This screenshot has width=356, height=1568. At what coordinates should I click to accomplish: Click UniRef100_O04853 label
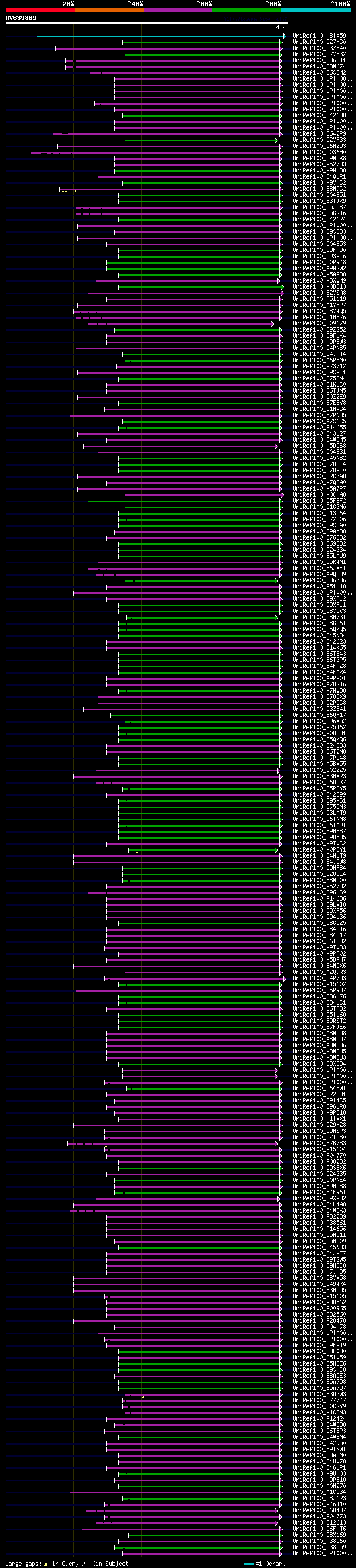319,244
